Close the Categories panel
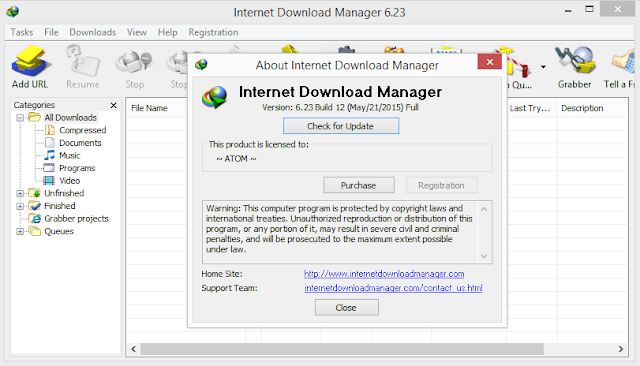This screenshot has width=640, height=366. coord(113,105)
